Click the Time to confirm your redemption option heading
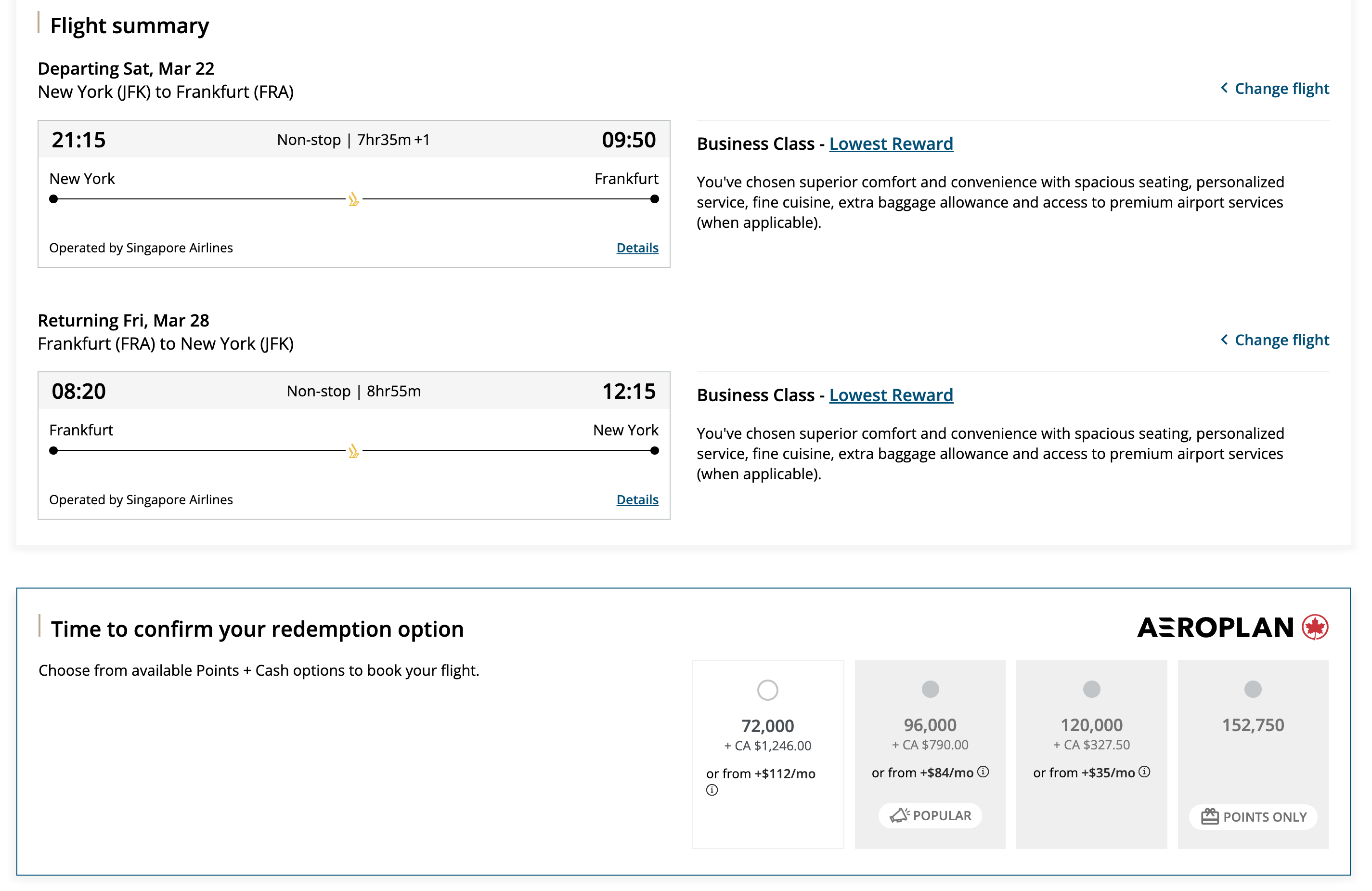This screenshot has width=1372, height=891. 257,629
